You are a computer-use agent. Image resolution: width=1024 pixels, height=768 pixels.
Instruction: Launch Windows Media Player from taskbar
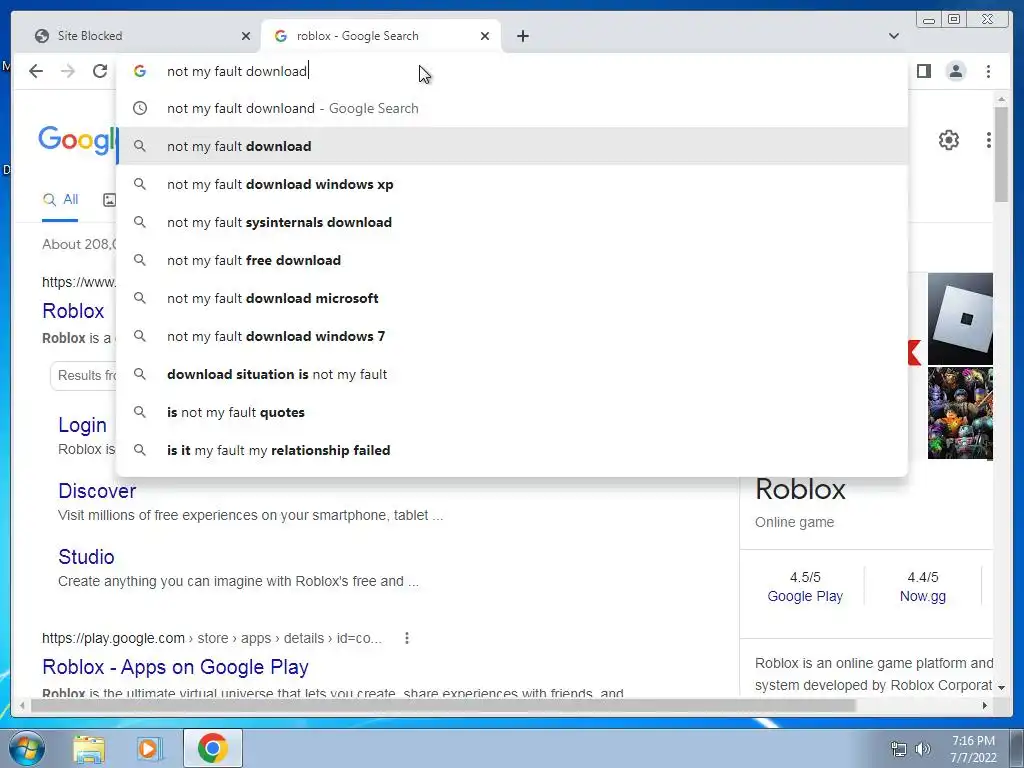(149, 749)
